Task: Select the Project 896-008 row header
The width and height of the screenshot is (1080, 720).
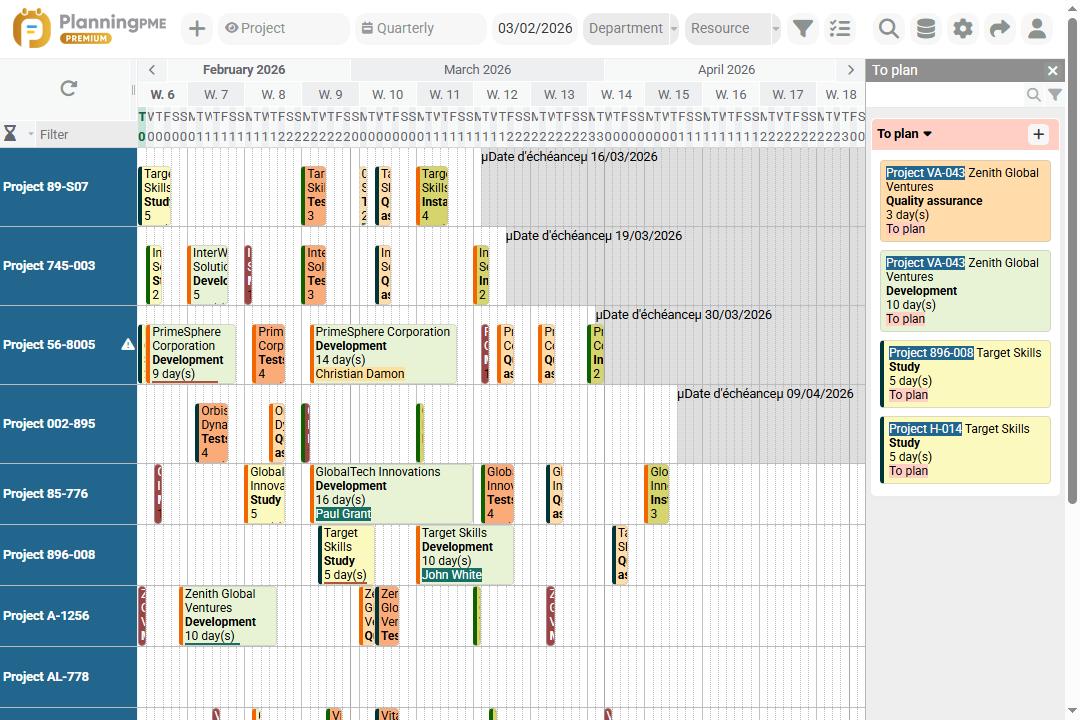Action: [68, 555]
